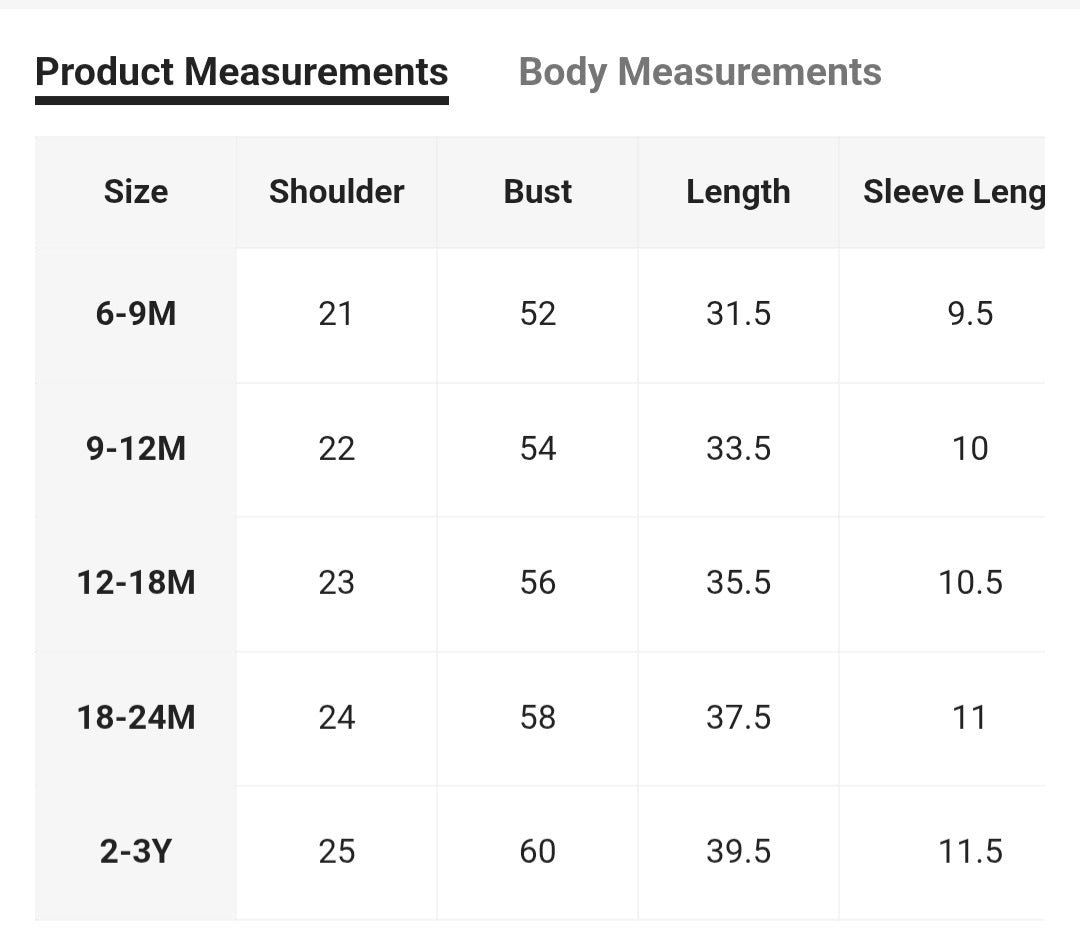Click the Bust column header
The image size is (1080, 934).
(x=538, y=192)
